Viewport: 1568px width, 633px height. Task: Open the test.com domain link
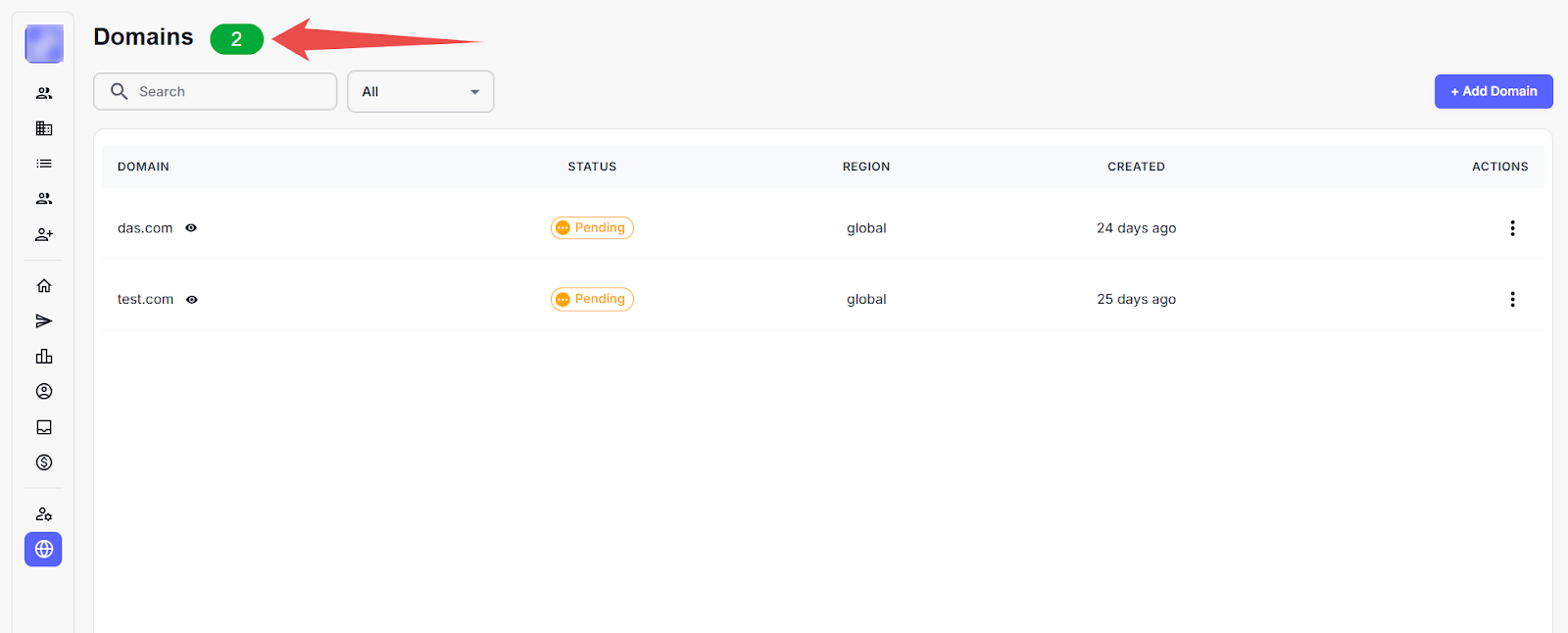(145, 300)
